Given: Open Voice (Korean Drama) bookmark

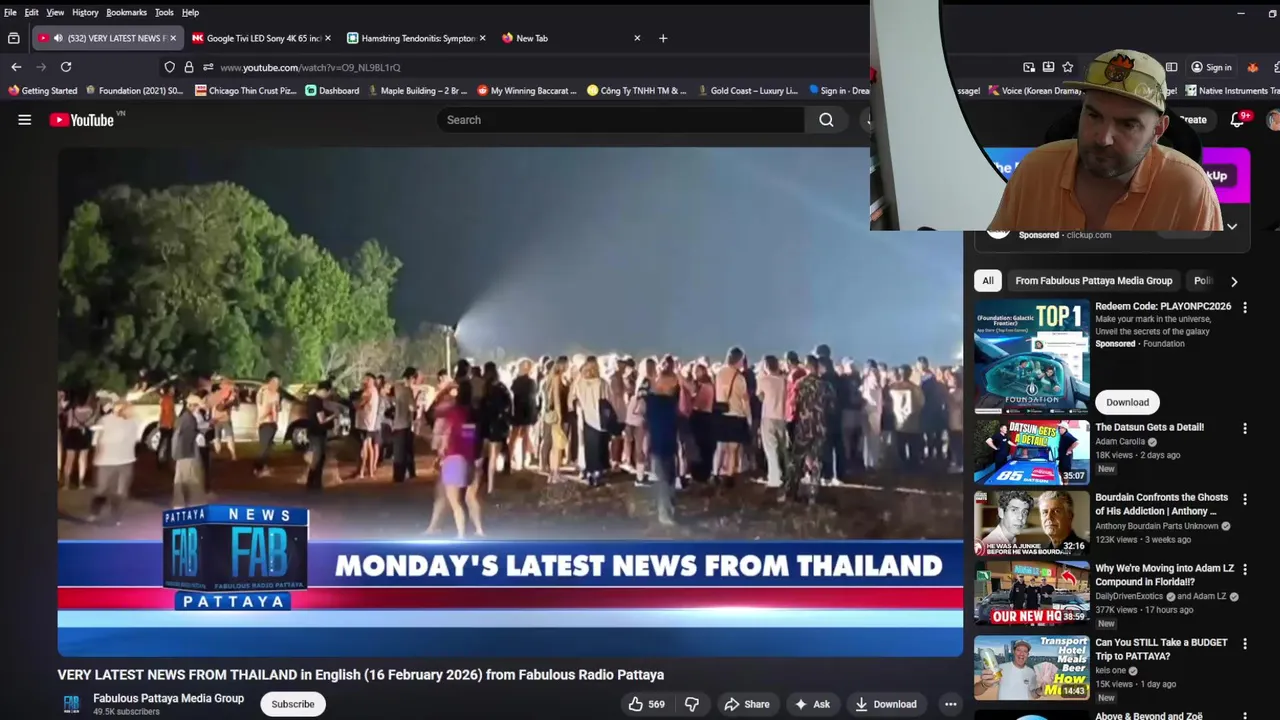Looking at the screenshot, I should [1035, 90].
